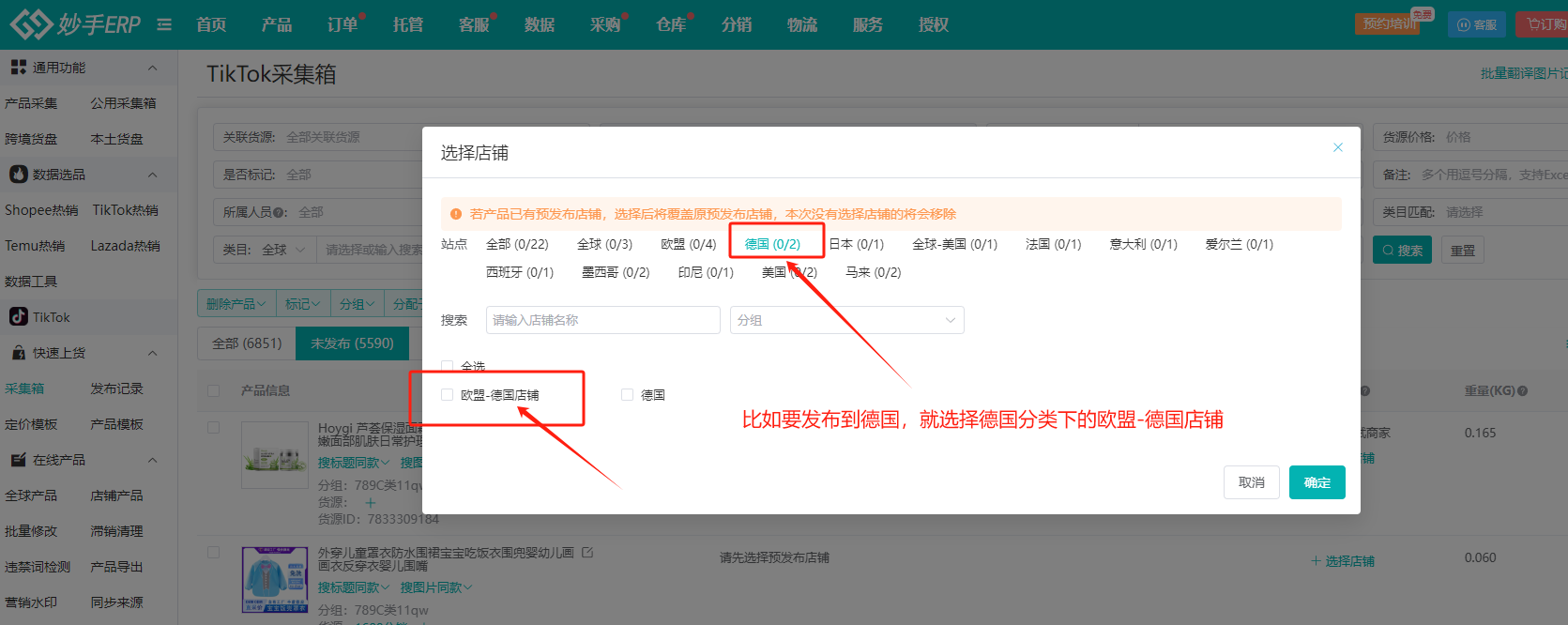Open the 分组 dropdown in the dialog
This screenshot has width=1568, height=625.
(846, 320)
